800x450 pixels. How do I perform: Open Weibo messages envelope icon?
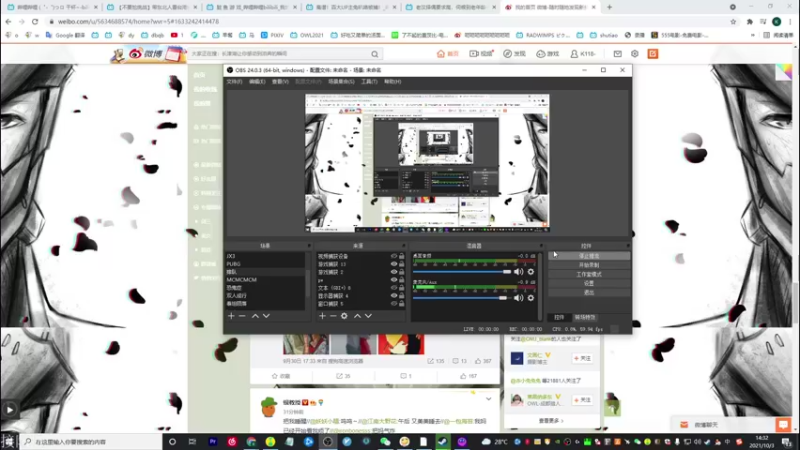(617, 54)
